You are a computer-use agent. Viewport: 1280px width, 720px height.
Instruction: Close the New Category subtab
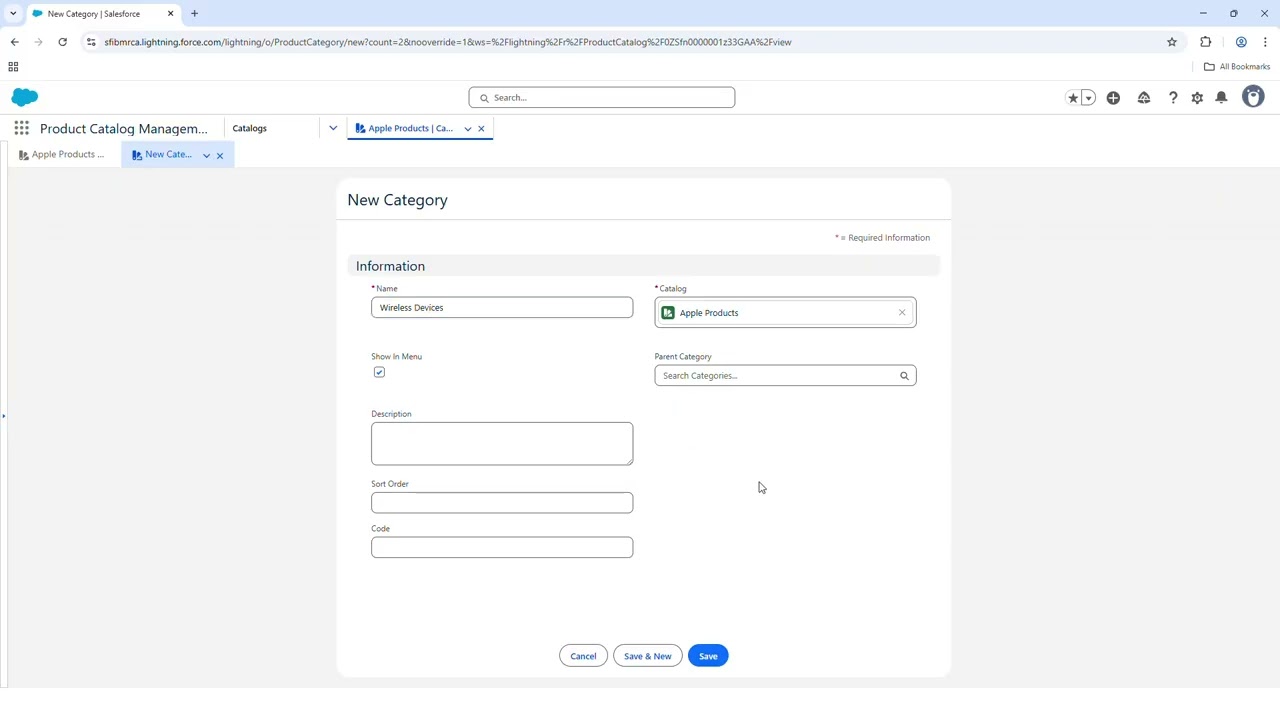pos(220,155)
